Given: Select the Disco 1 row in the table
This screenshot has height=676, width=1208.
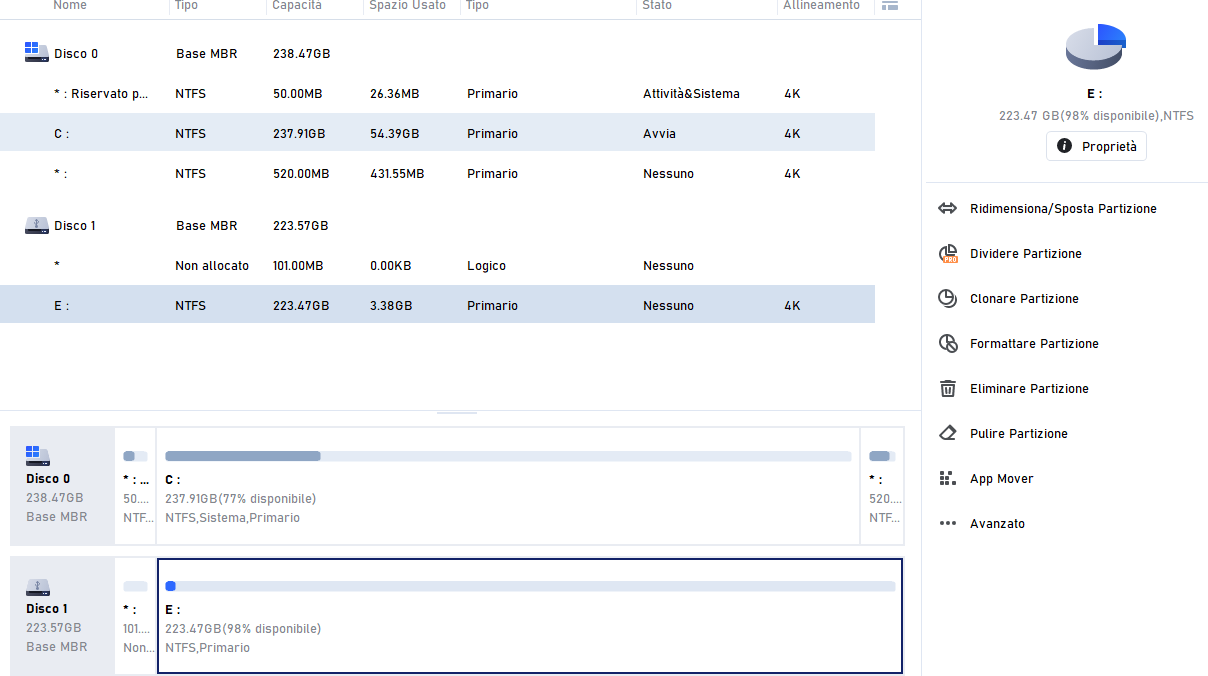Looking at the screenshot, I should pos(437,226).
